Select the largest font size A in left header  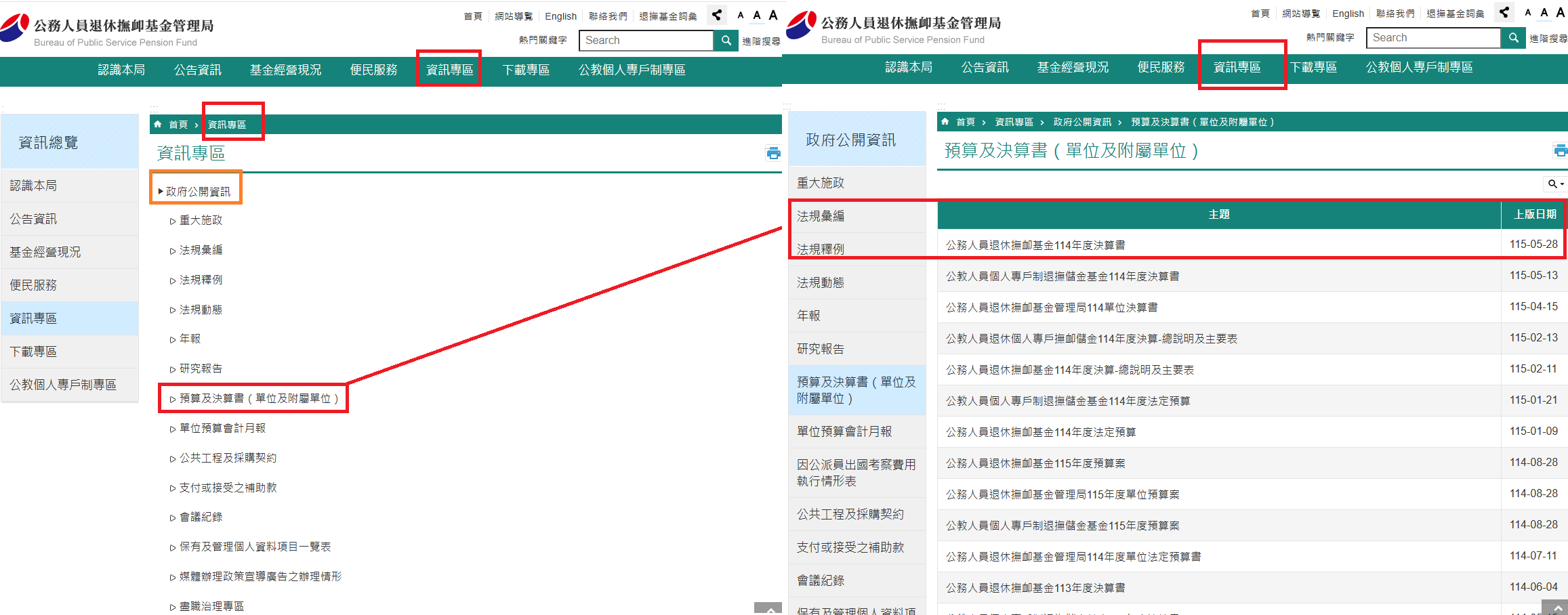pos(773,15)
